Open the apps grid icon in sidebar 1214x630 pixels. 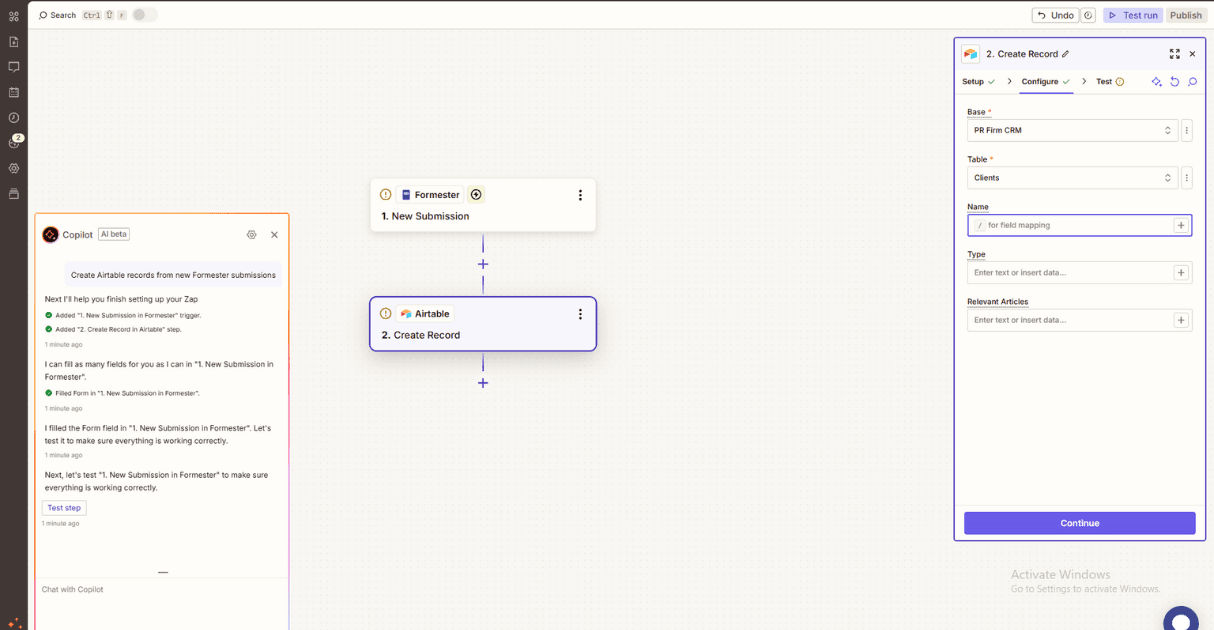[14, 16]
